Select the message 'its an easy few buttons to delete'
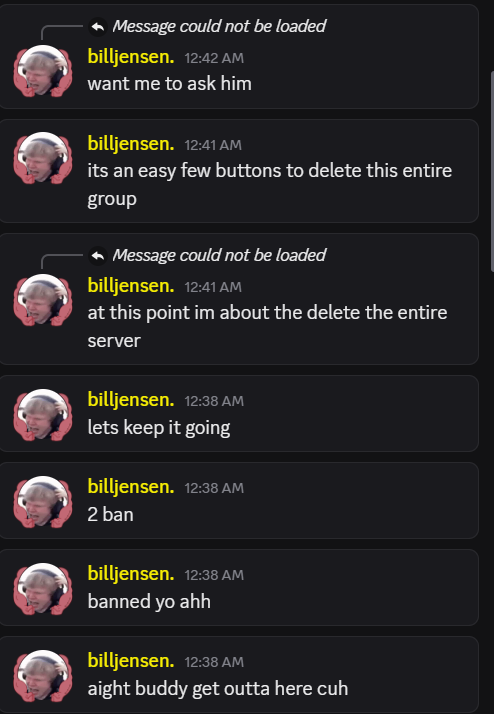Viewport: 494px width, 714px height. [270, 184]
